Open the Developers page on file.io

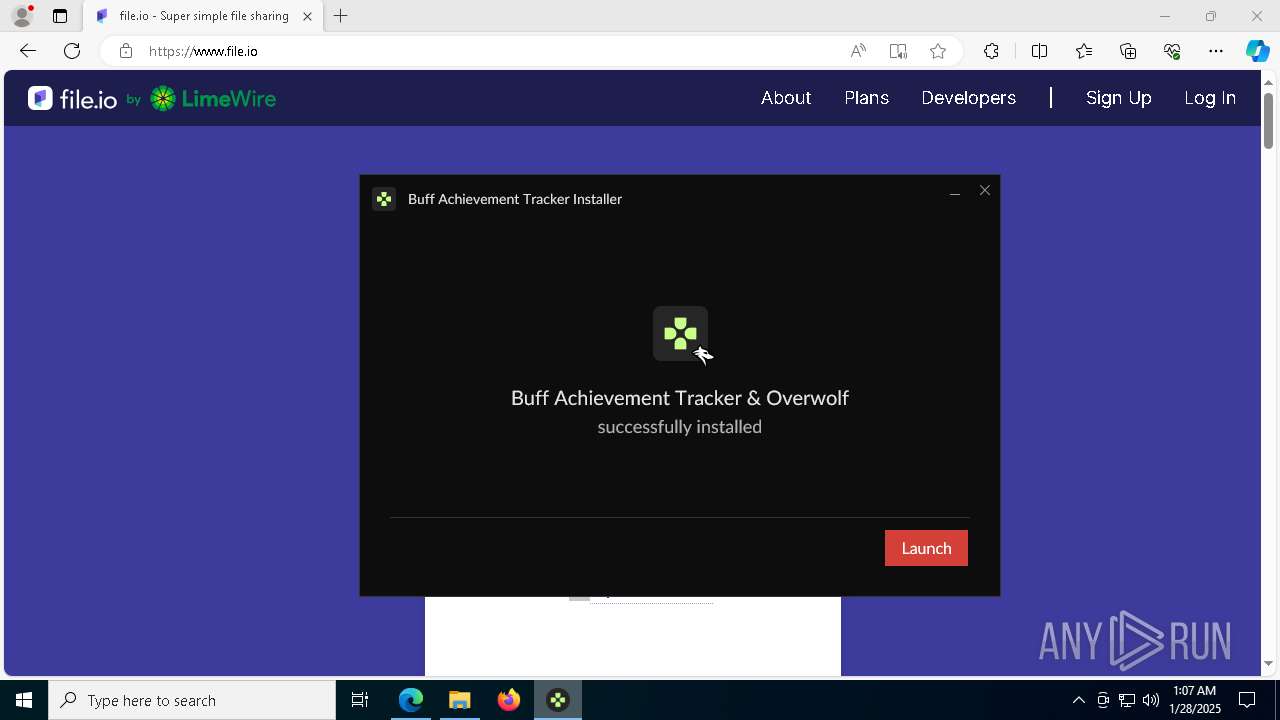[968, 98]
